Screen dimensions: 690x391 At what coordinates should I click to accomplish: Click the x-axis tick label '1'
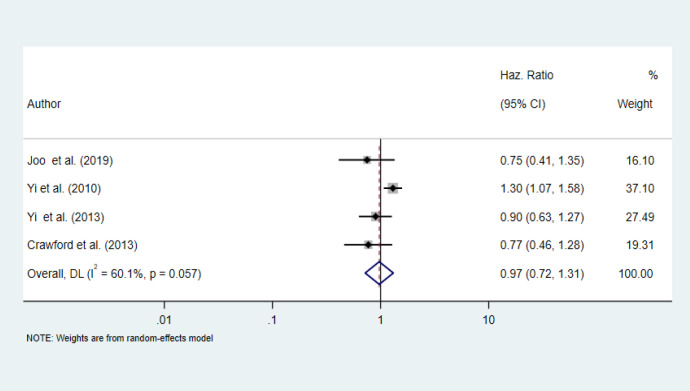[380, 320]
